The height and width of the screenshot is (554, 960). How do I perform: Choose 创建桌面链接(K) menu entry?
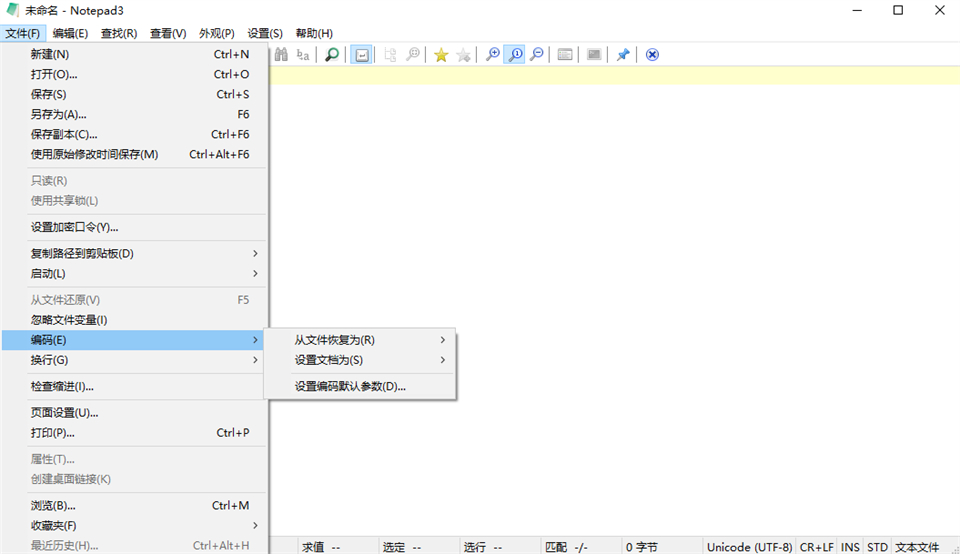135,479
